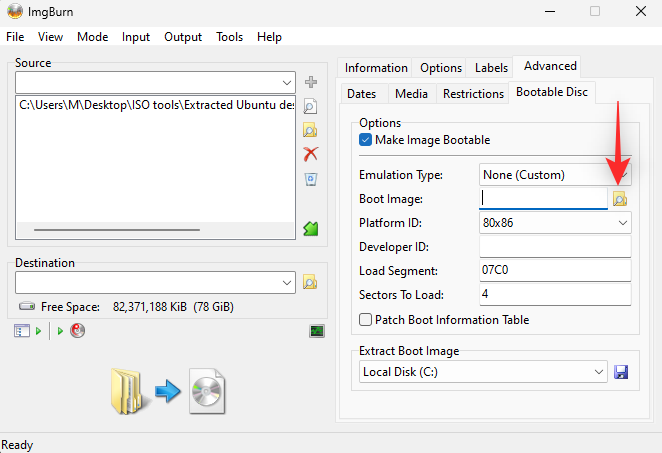The width and height of the screenshot is (662, 453).
Task: Click the Developer ID field
Action: tap(555, 247)
